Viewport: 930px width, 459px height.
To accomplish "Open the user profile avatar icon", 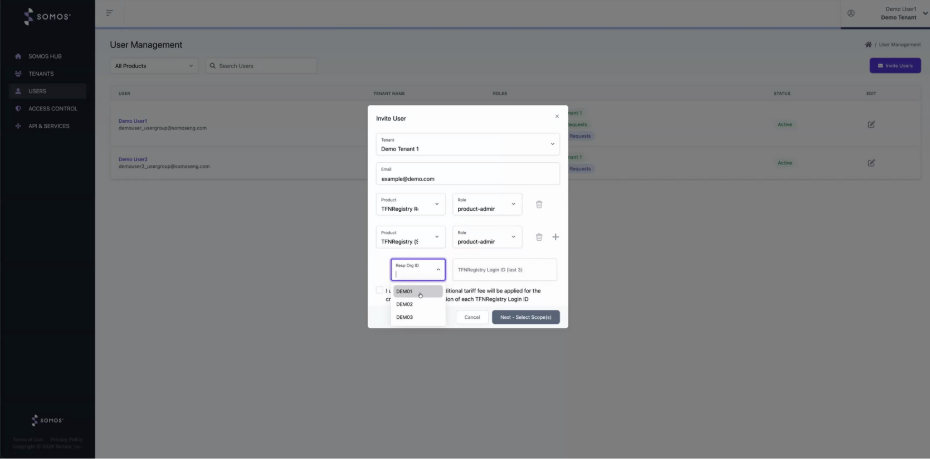I will (x=851, y=13).
